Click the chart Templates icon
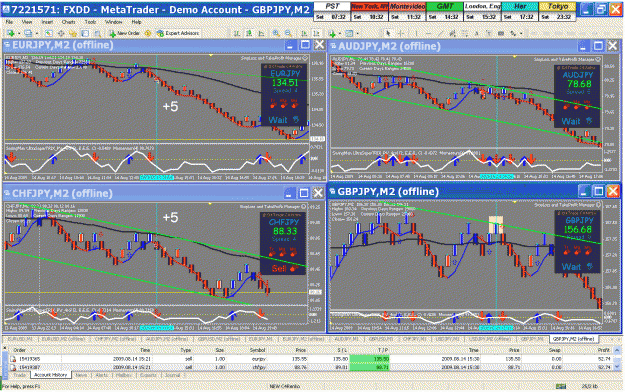This screenshot has width=625, height=392. tap(349, 33)
